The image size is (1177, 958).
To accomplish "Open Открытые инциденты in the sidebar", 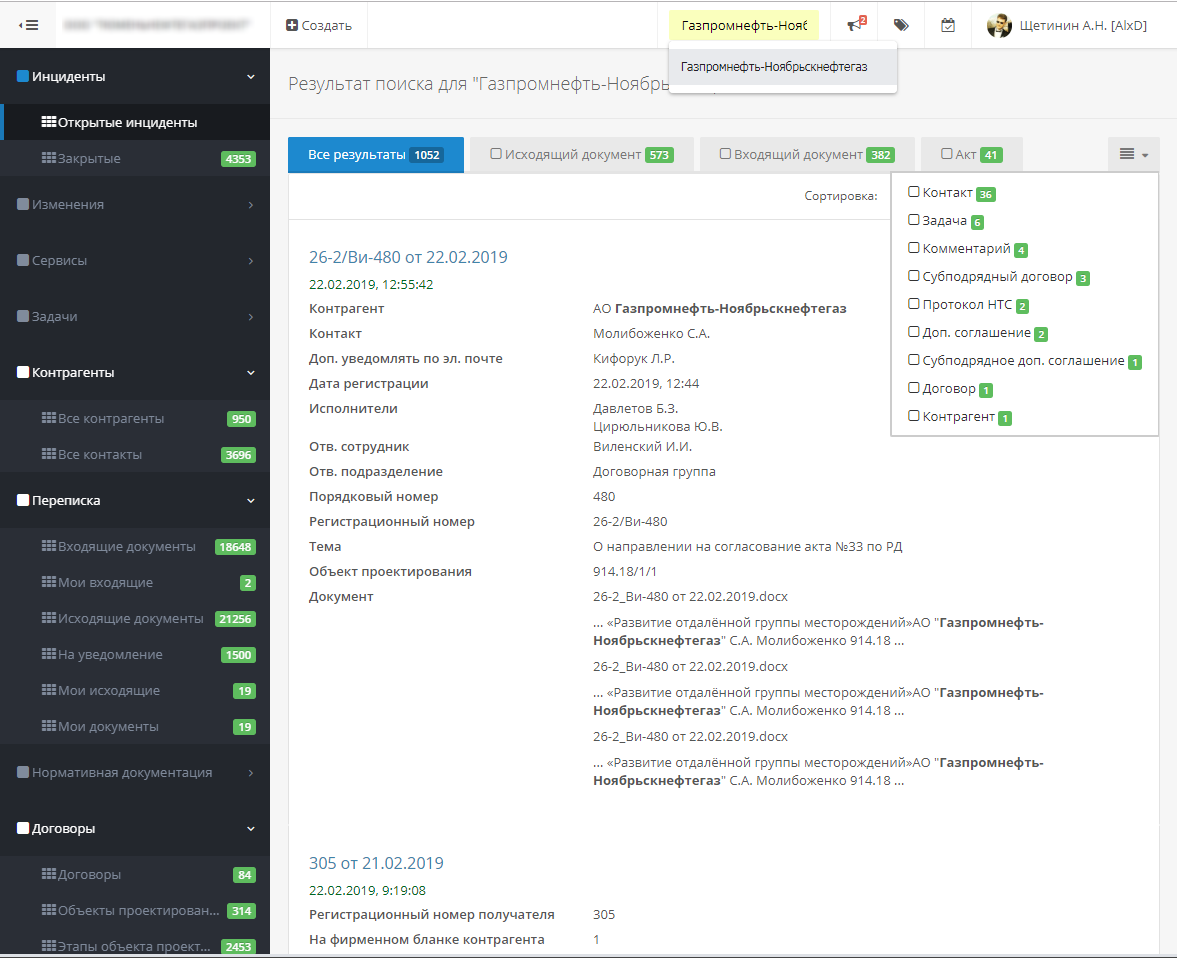I will pos(135,122).
